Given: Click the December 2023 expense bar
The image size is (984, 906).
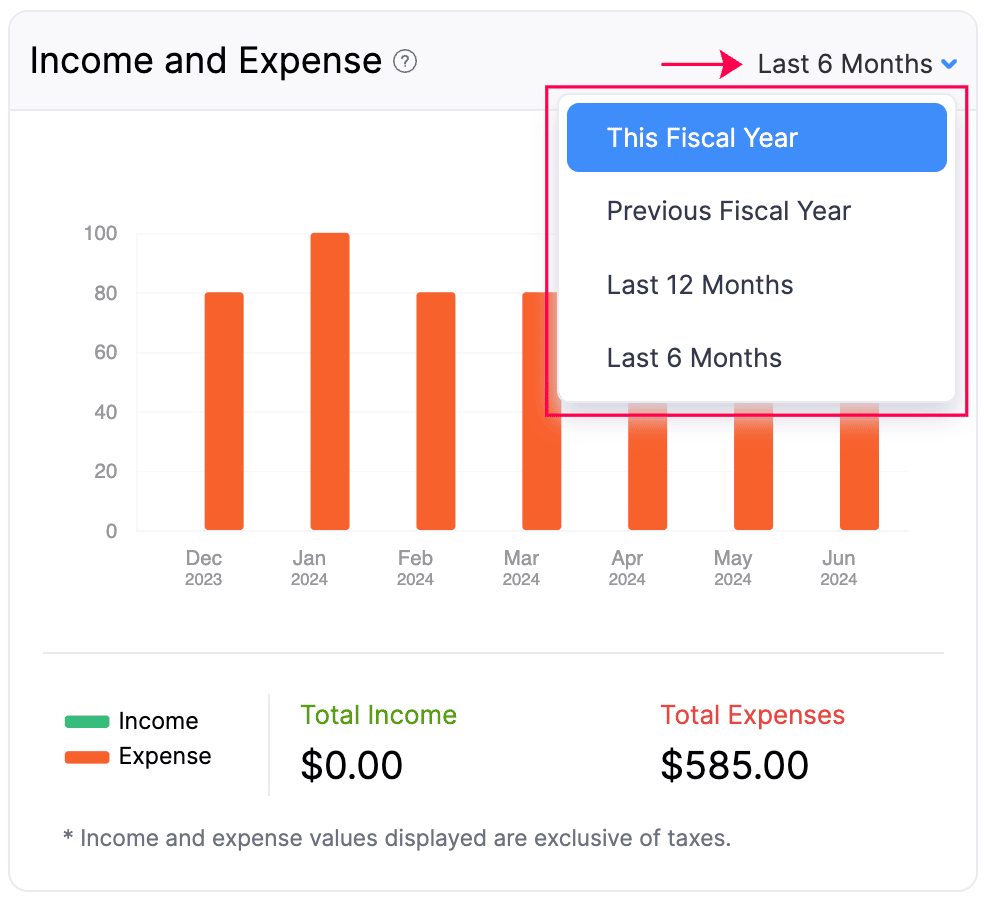Looking at the screenshot, I should pos(223,410).
